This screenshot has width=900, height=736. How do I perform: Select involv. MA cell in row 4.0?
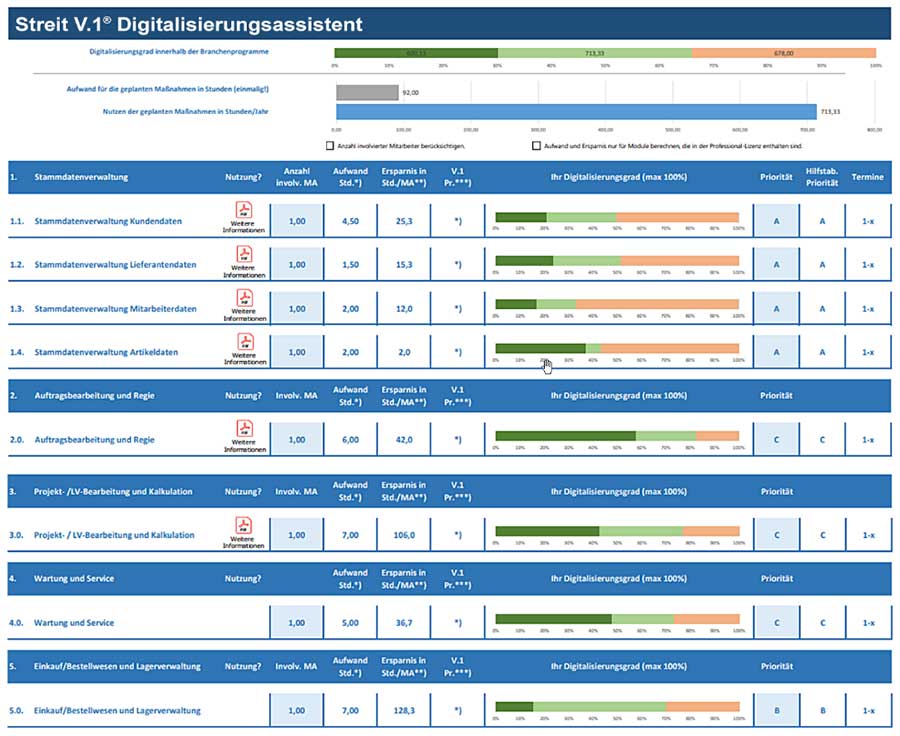[297, 622]
